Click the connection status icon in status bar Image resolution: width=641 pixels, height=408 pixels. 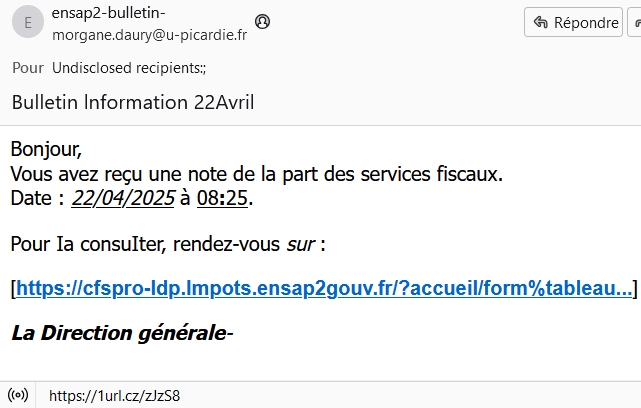click(x=17, y=395)
